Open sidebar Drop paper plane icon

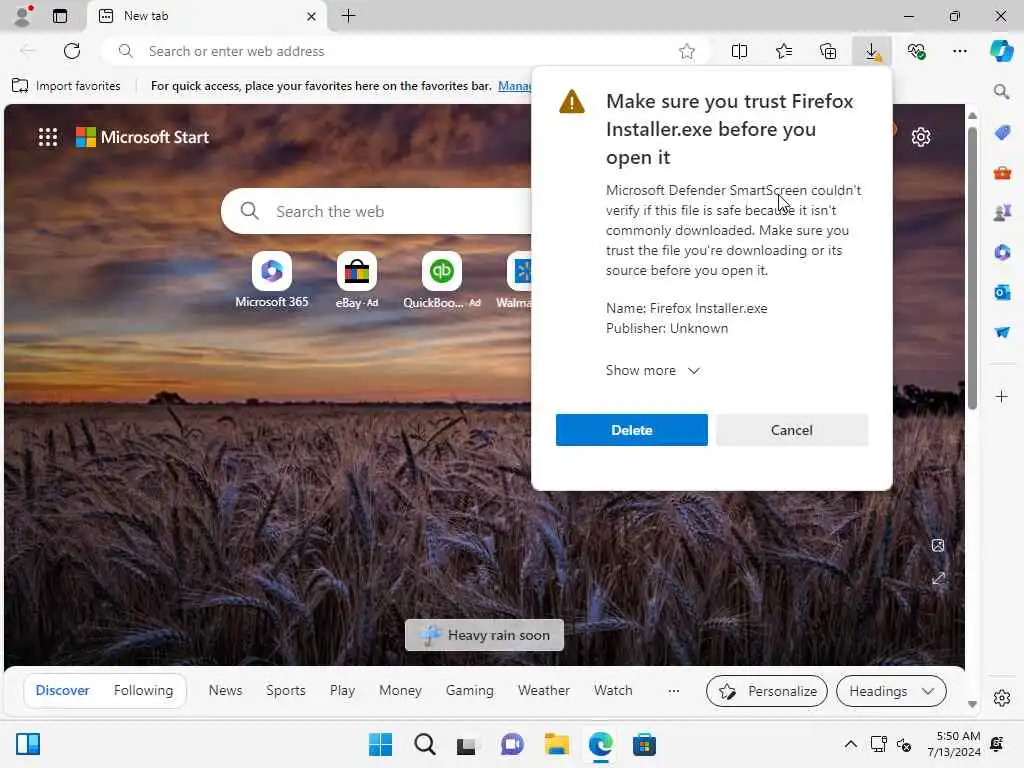click(x=1002, y=332)
